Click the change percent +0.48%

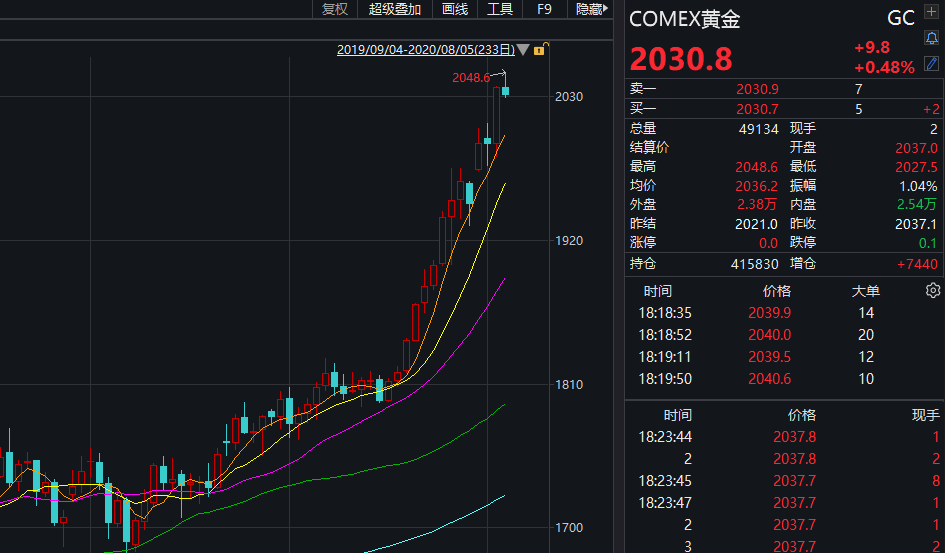[884, 67]
